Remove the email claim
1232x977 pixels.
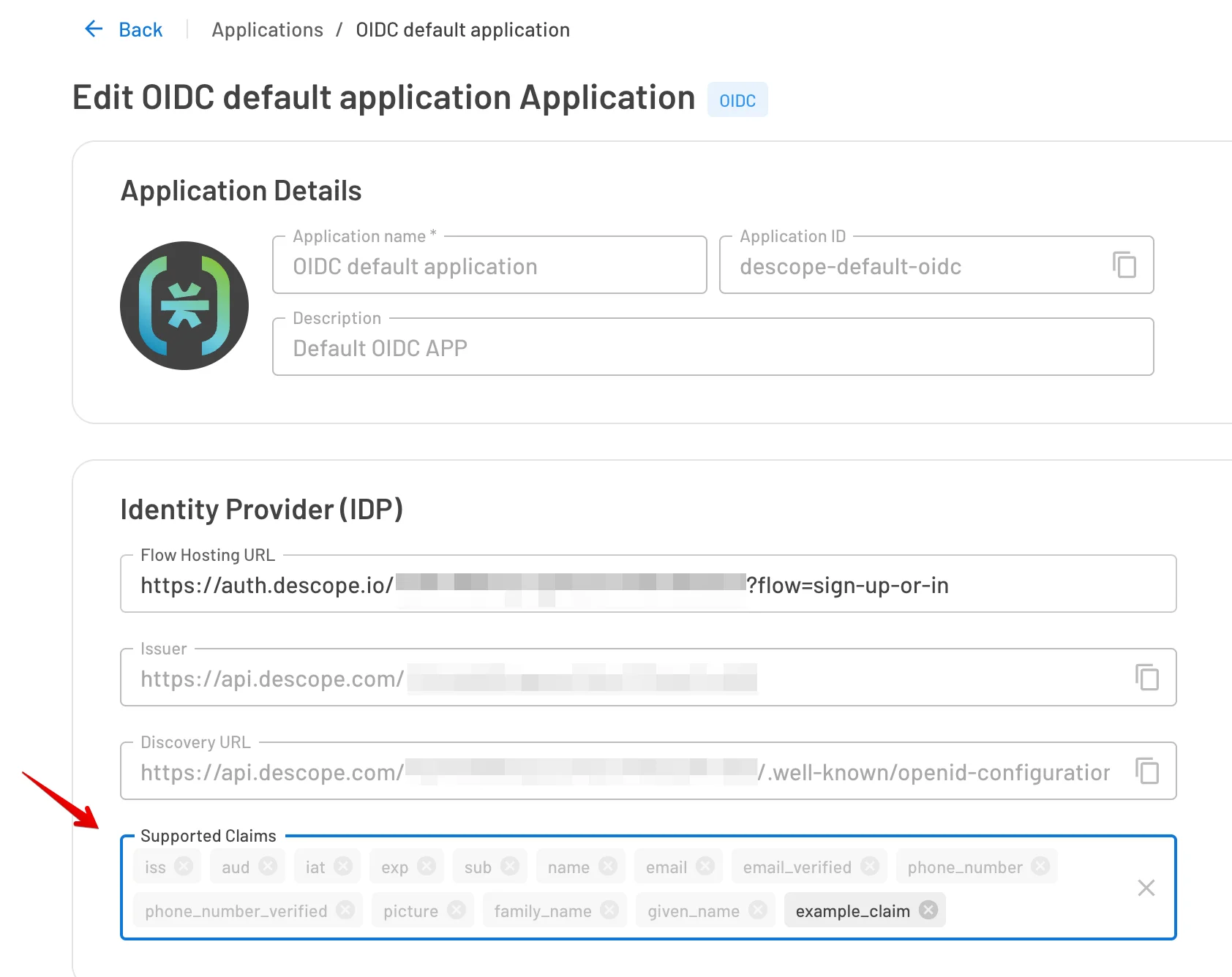point(705,866)
